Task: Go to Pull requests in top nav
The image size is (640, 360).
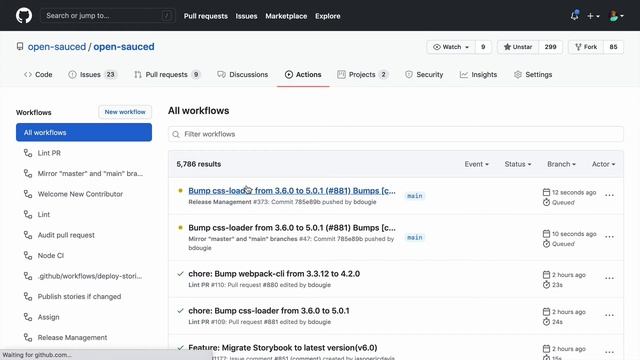Action: click(206, 16)
